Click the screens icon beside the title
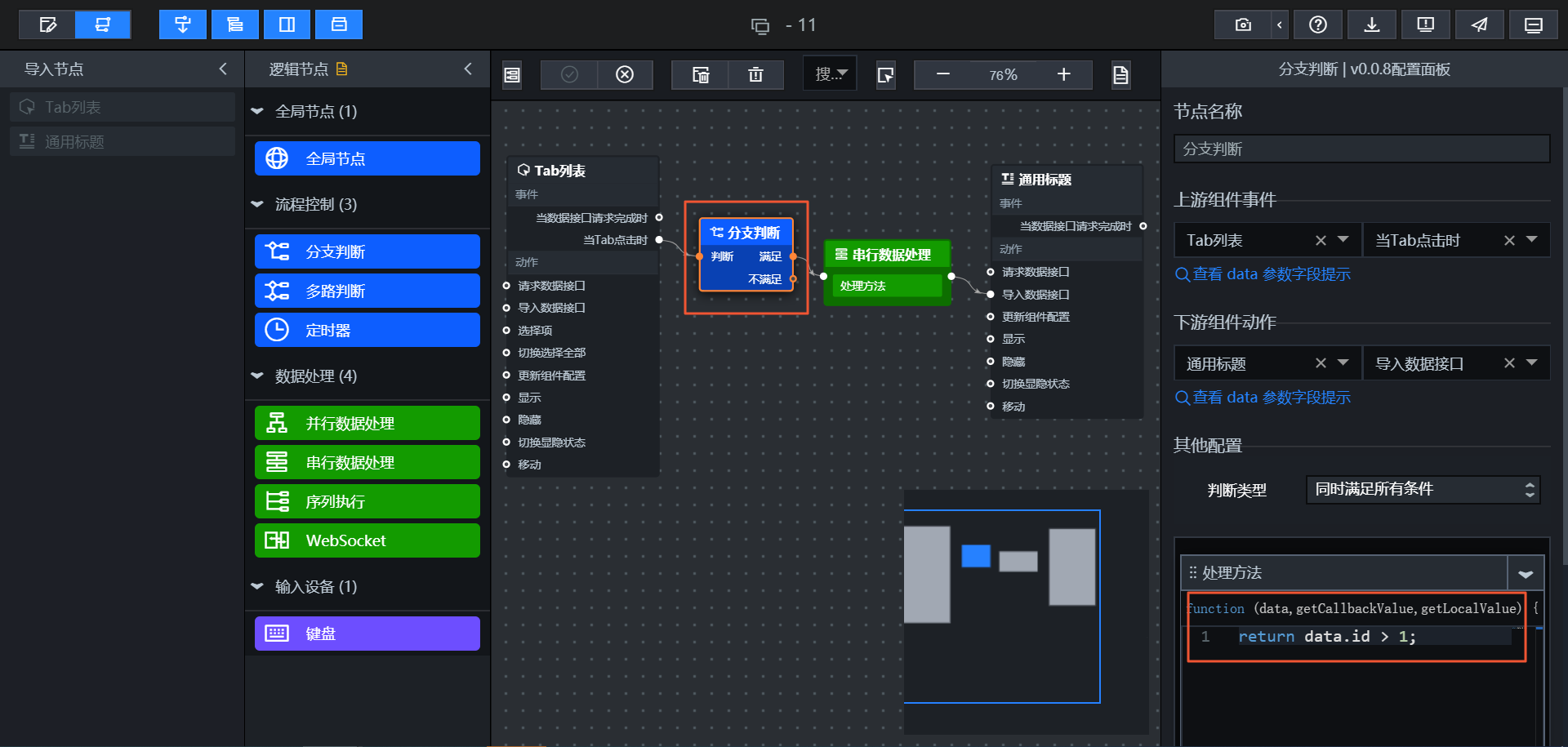 coord(760,26)
